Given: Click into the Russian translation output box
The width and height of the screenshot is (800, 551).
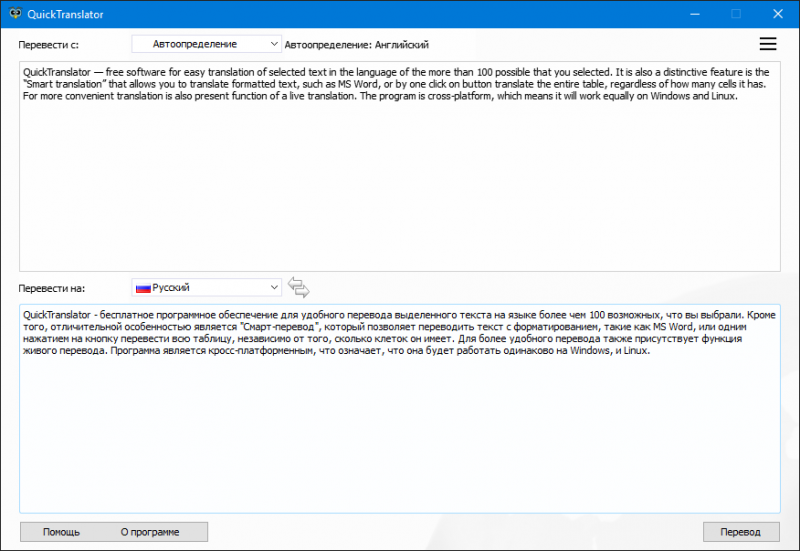Looking at the screenshot, I should [x=400, y=409].
